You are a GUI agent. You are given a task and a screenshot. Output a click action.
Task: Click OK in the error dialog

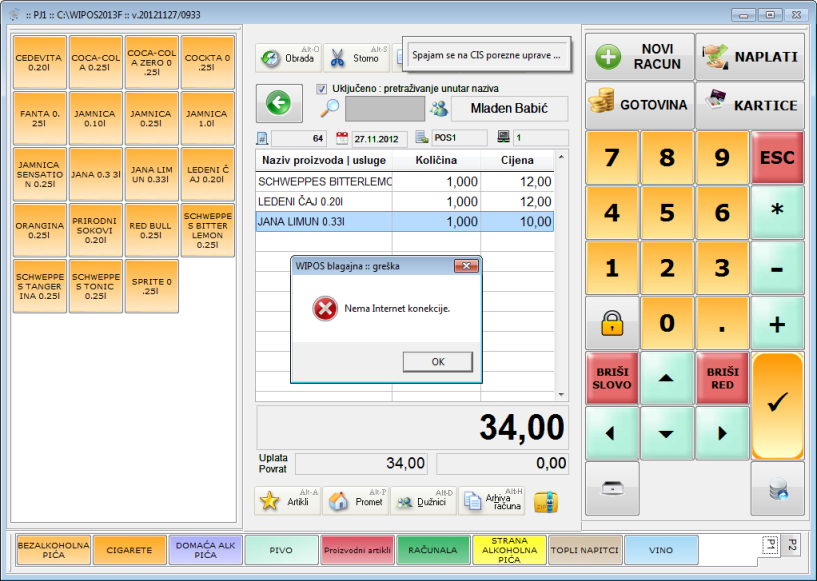tap(437, 361)
